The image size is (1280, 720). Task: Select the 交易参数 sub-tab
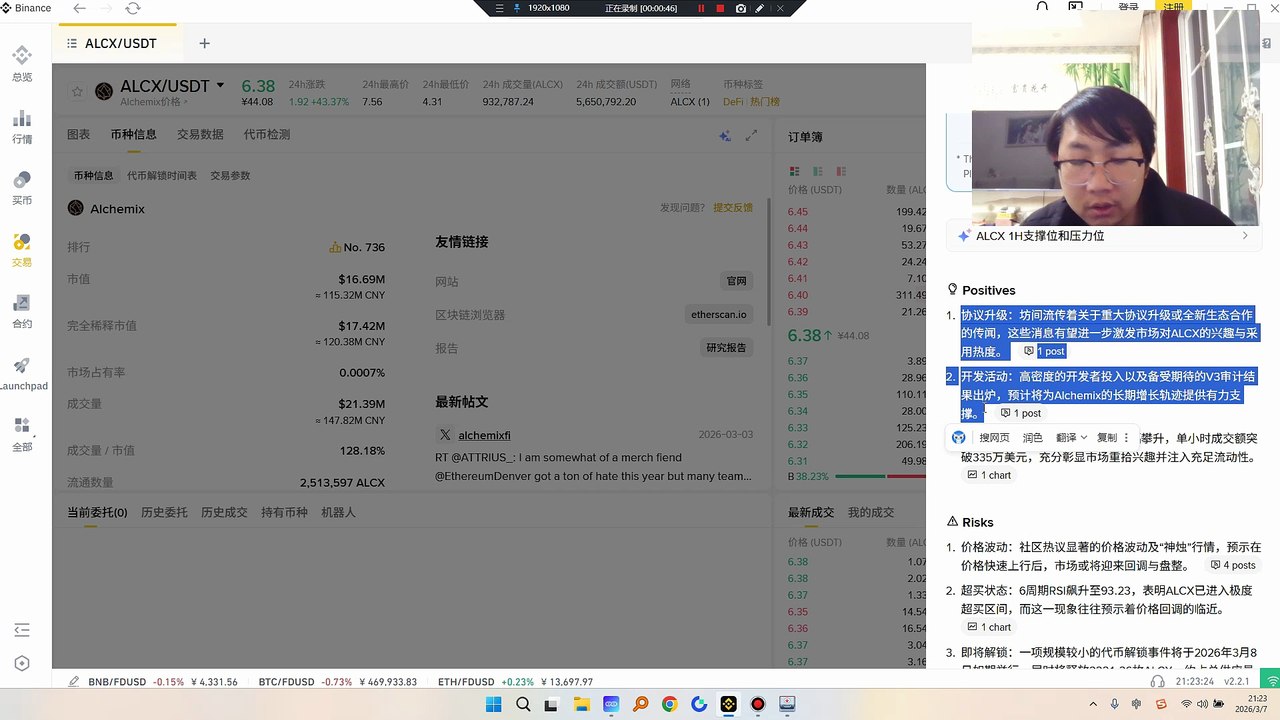pos(230,175)
